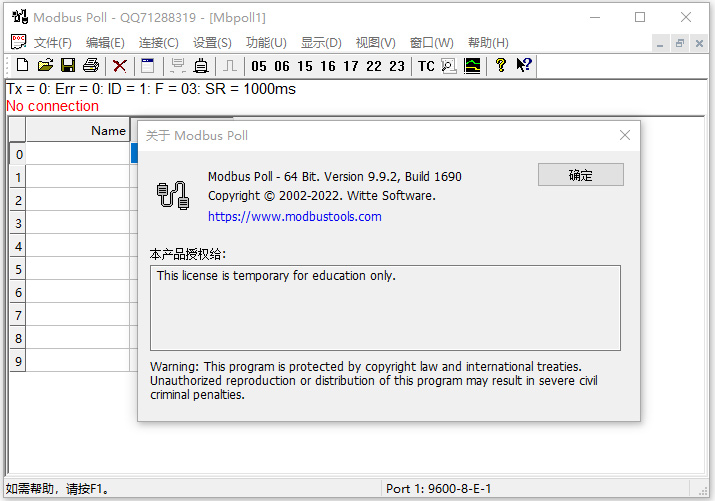Select row header 2 in the grid

(18, 200)
